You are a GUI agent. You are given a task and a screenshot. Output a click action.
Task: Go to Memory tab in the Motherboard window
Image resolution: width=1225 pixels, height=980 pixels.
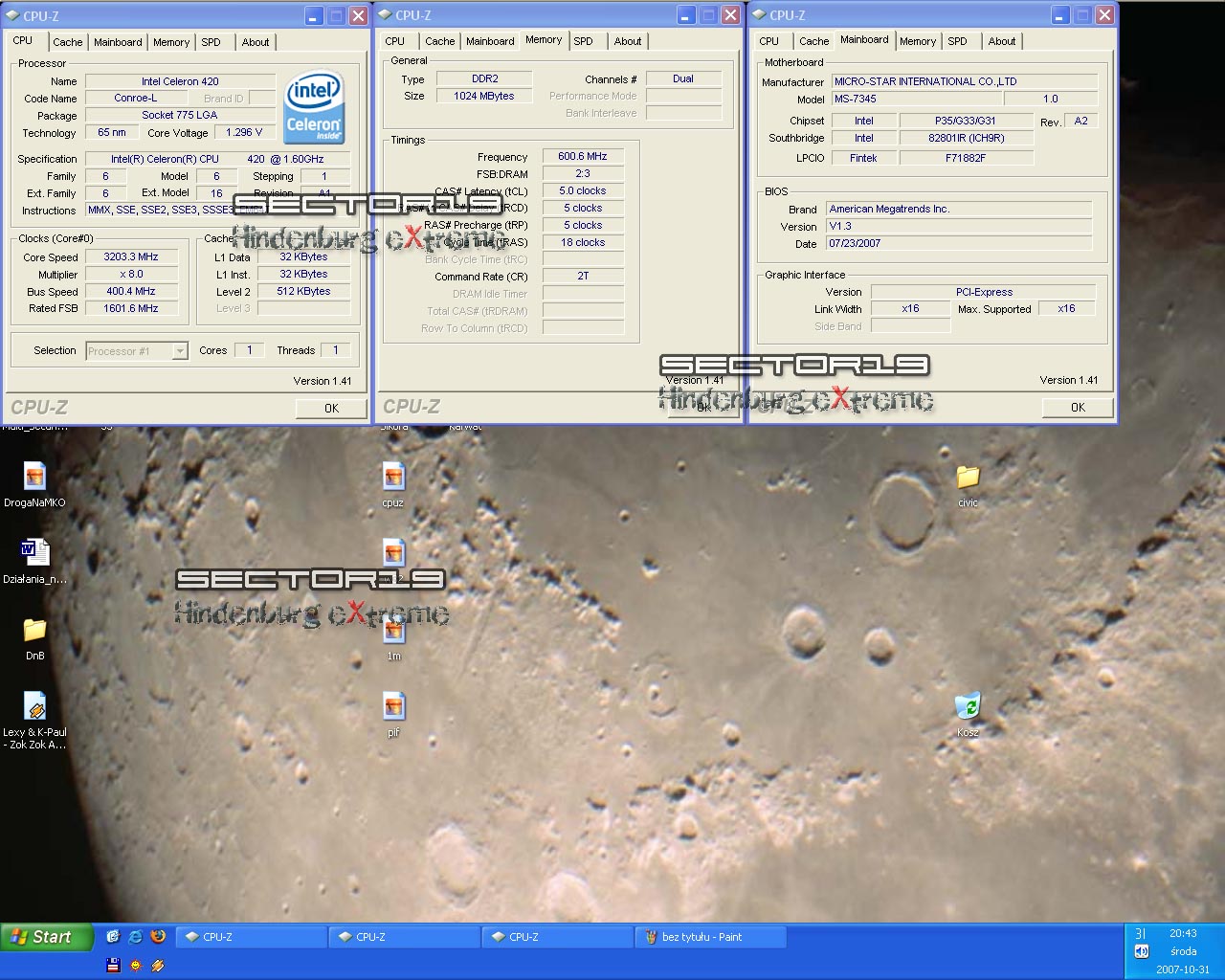(918, 41)
